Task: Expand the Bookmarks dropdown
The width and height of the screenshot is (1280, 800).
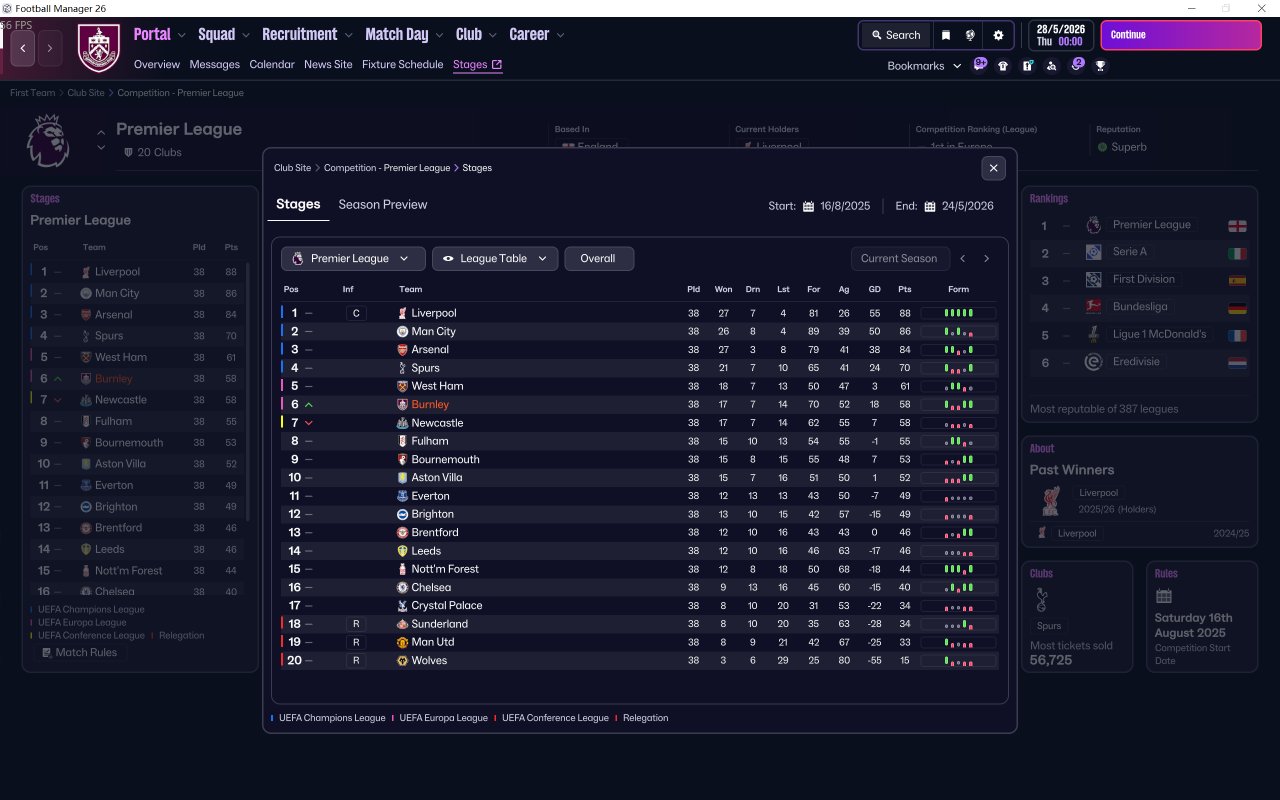Action: (x=924, y=66)
